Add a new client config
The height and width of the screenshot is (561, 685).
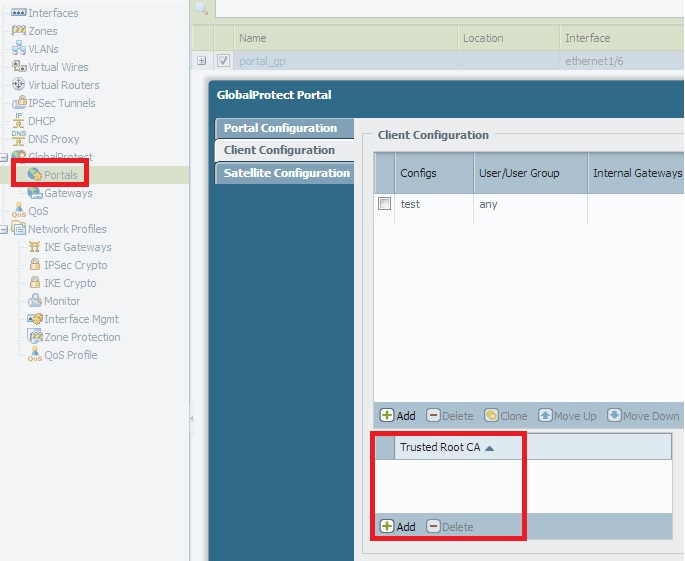click(x=398, y=416)
